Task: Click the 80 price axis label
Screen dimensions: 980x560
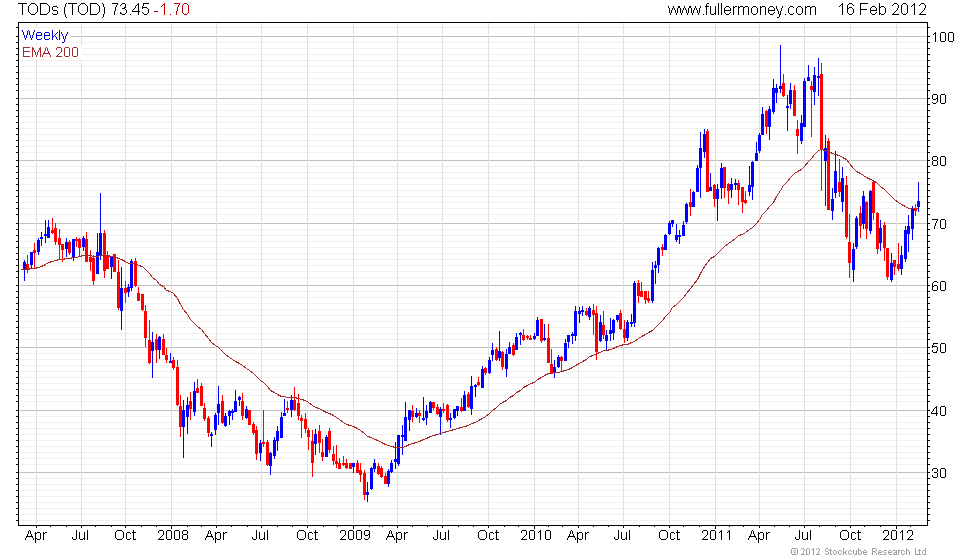Action: coord(939,161)
